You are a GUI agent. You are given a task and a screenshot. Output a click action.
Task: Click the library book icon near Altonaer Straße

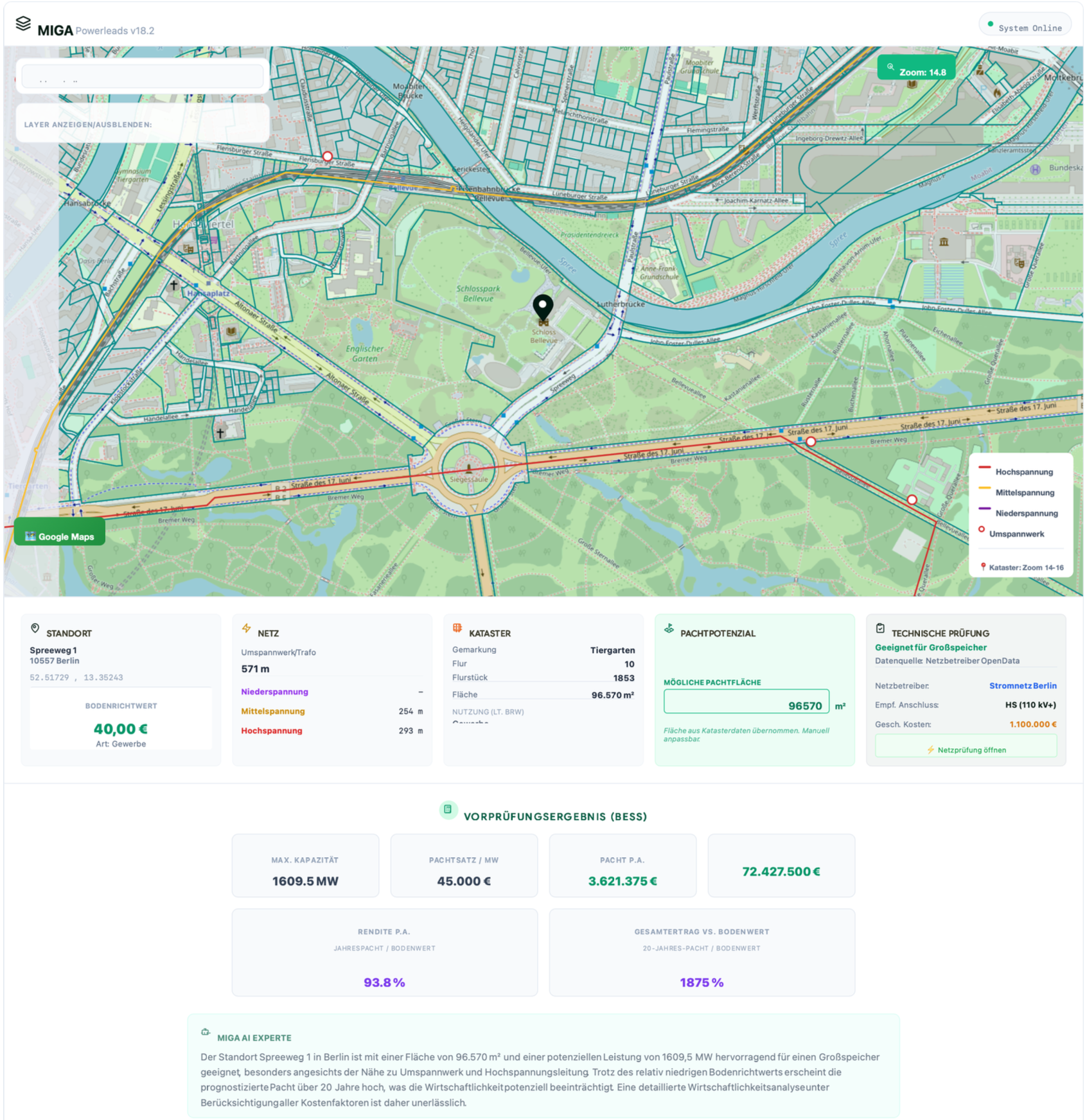[x=231, y=331]
